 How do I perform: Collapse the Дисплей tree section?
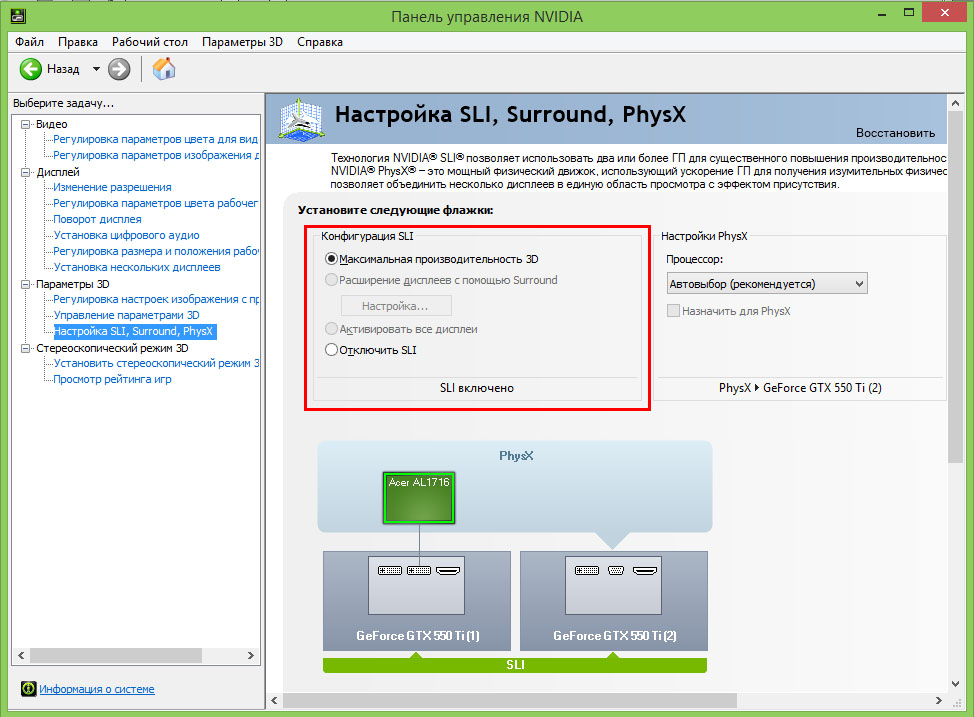27,172
